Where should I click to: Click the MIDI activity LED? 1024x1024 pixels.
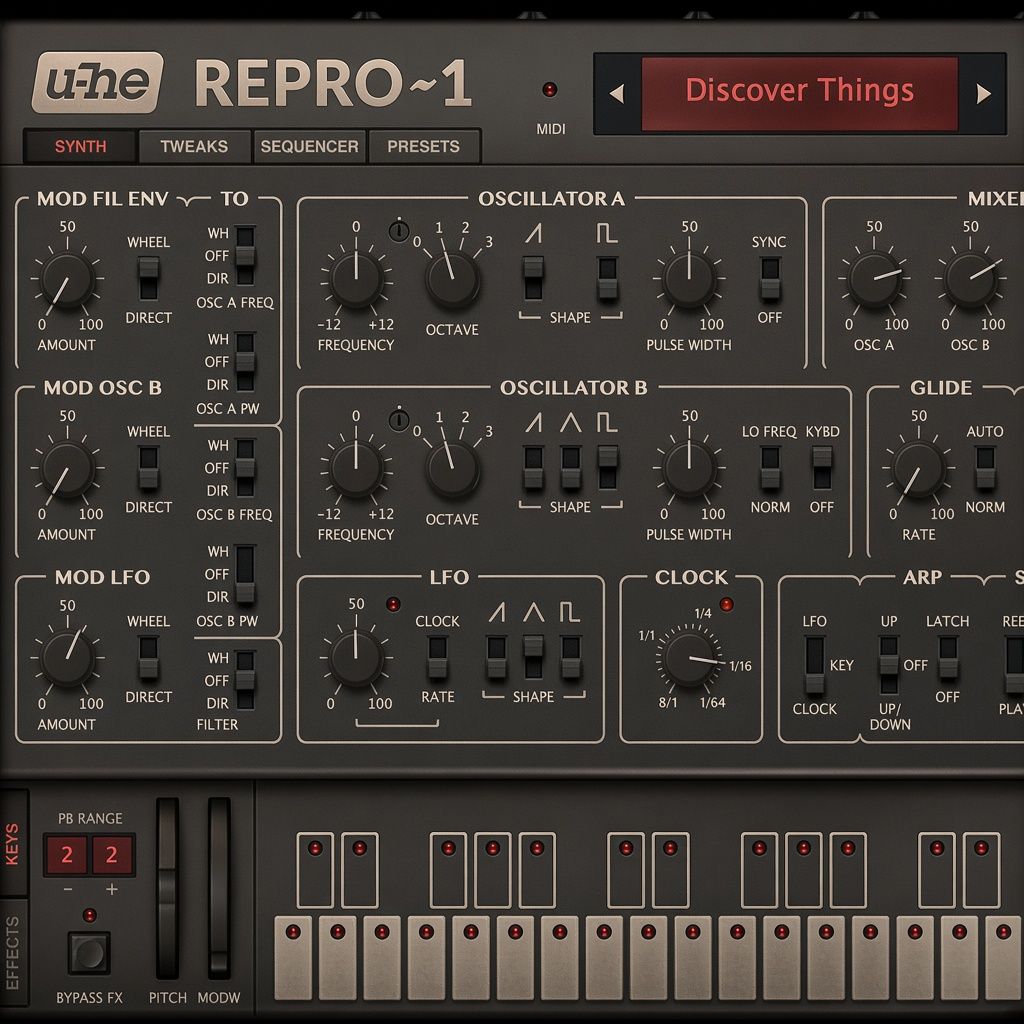550,89
